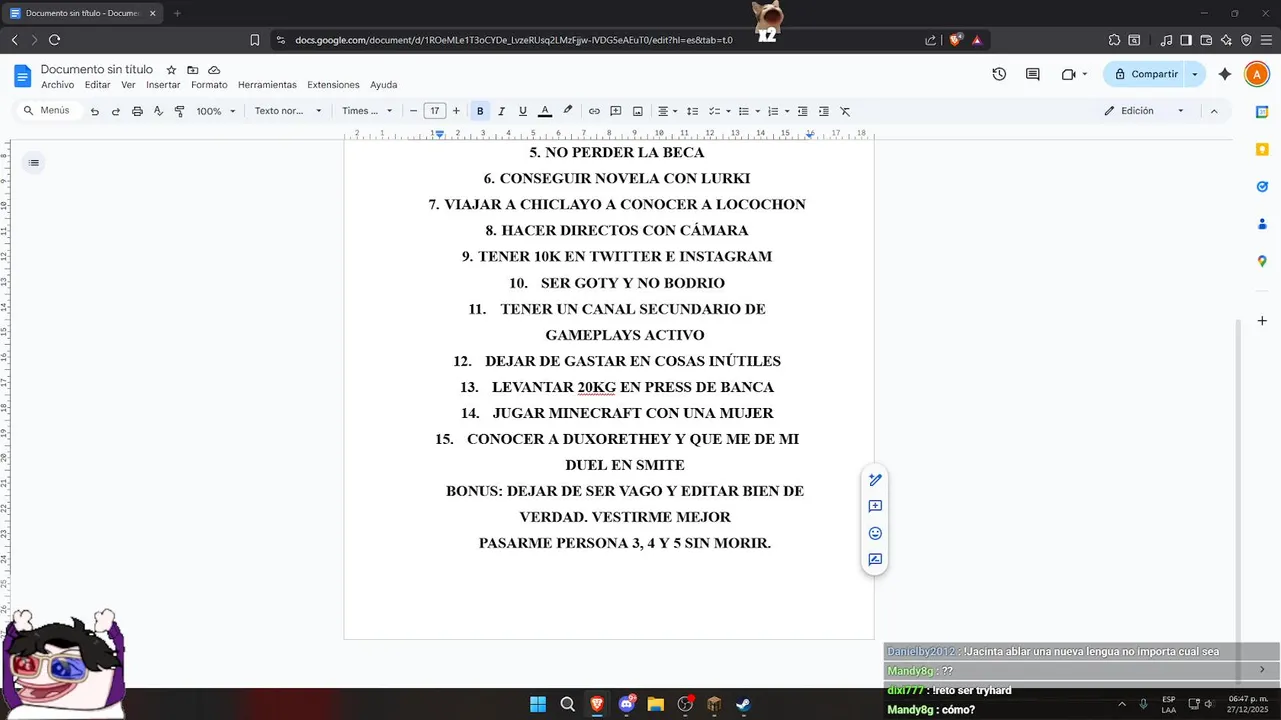Open the Docs home icon

tap(22, 76)
